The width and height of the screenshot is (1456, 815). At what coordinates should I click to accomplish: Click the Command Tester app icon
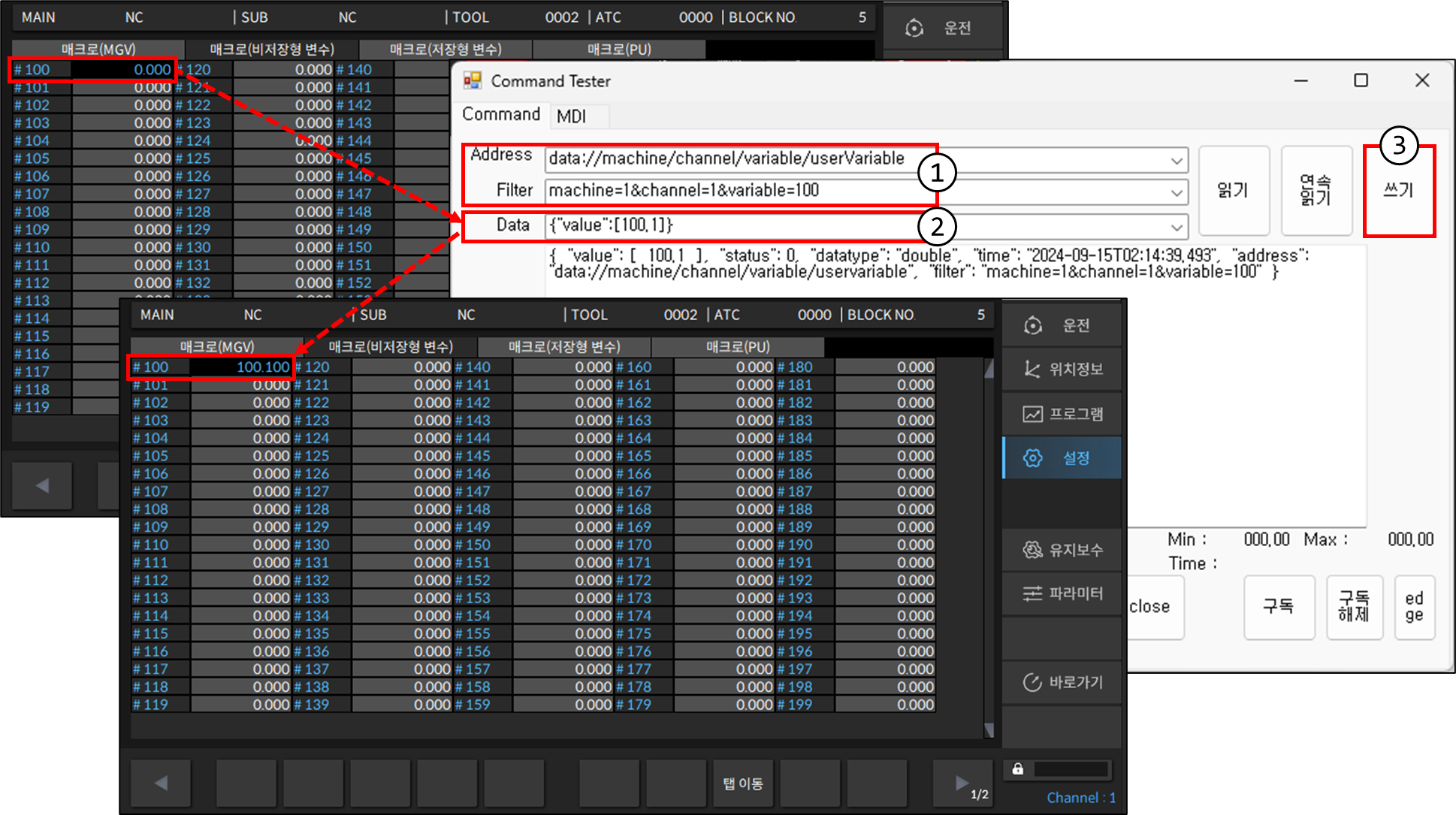click(x=472, y=80)
